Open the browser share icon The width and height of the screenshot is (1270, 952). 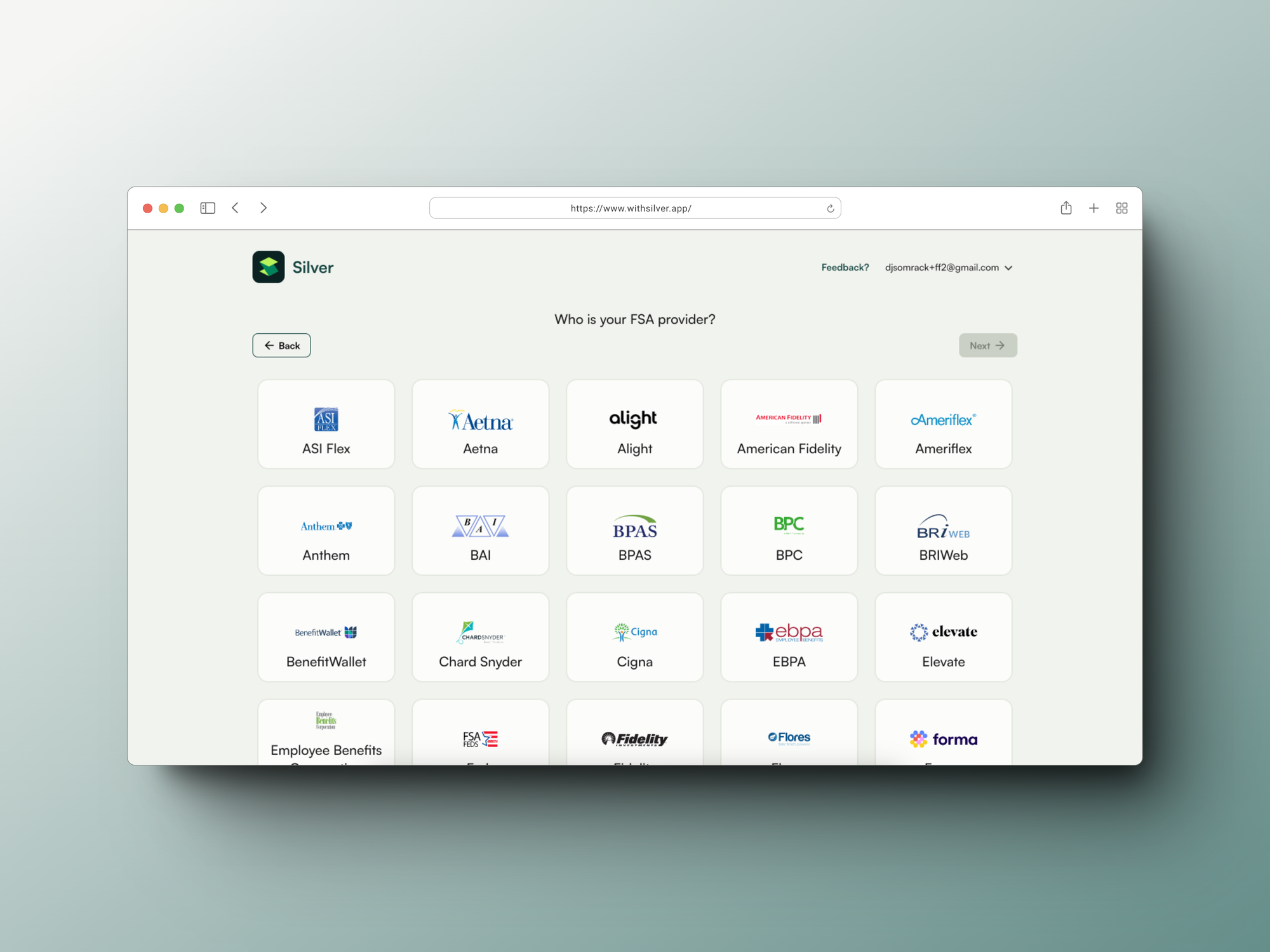click(x=1066, y=208)
